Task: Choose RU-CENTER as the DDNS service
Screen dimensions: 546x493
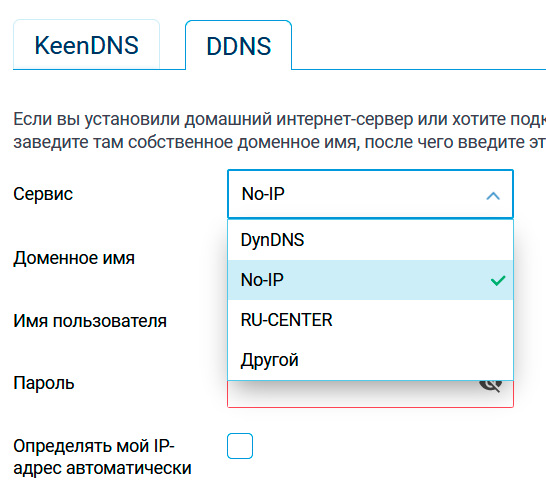Action: pos(370,320)
